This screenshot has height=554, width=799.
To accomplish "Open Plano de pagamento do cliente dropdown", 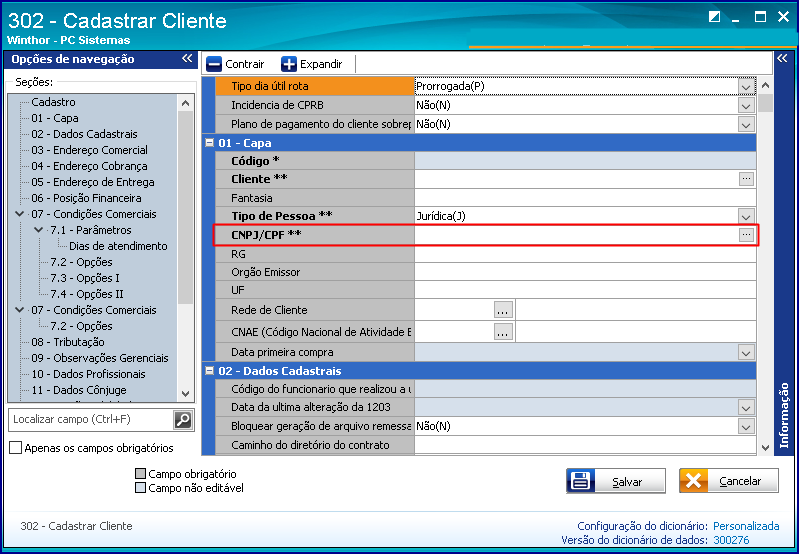I will (x=746, y=124).
